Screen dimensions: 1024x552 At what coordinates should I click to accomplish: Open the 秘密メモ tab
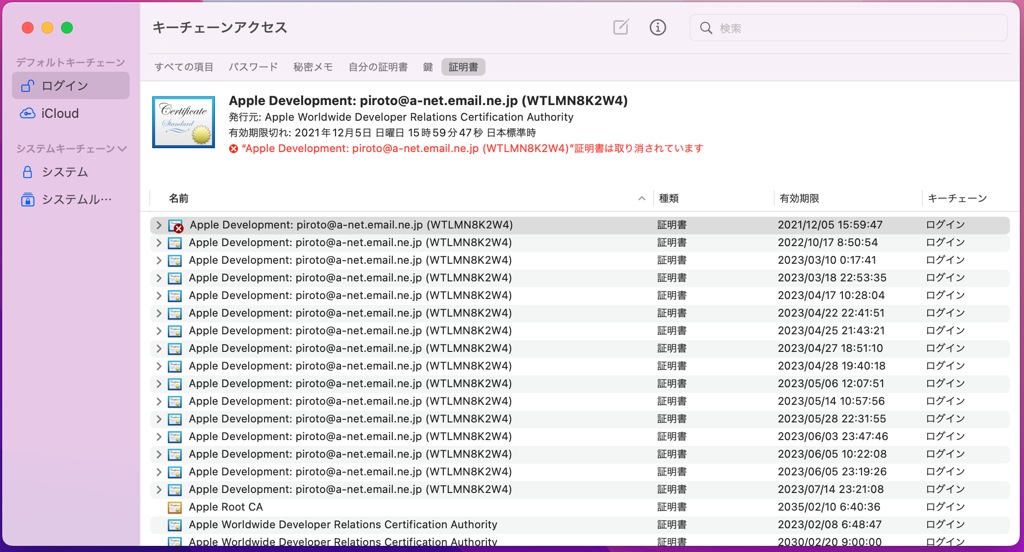pos(313,67)
